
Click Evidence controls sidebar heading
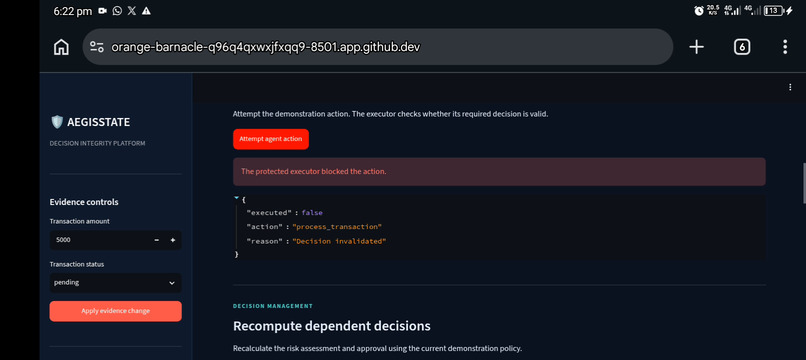[x=84, y=202]
